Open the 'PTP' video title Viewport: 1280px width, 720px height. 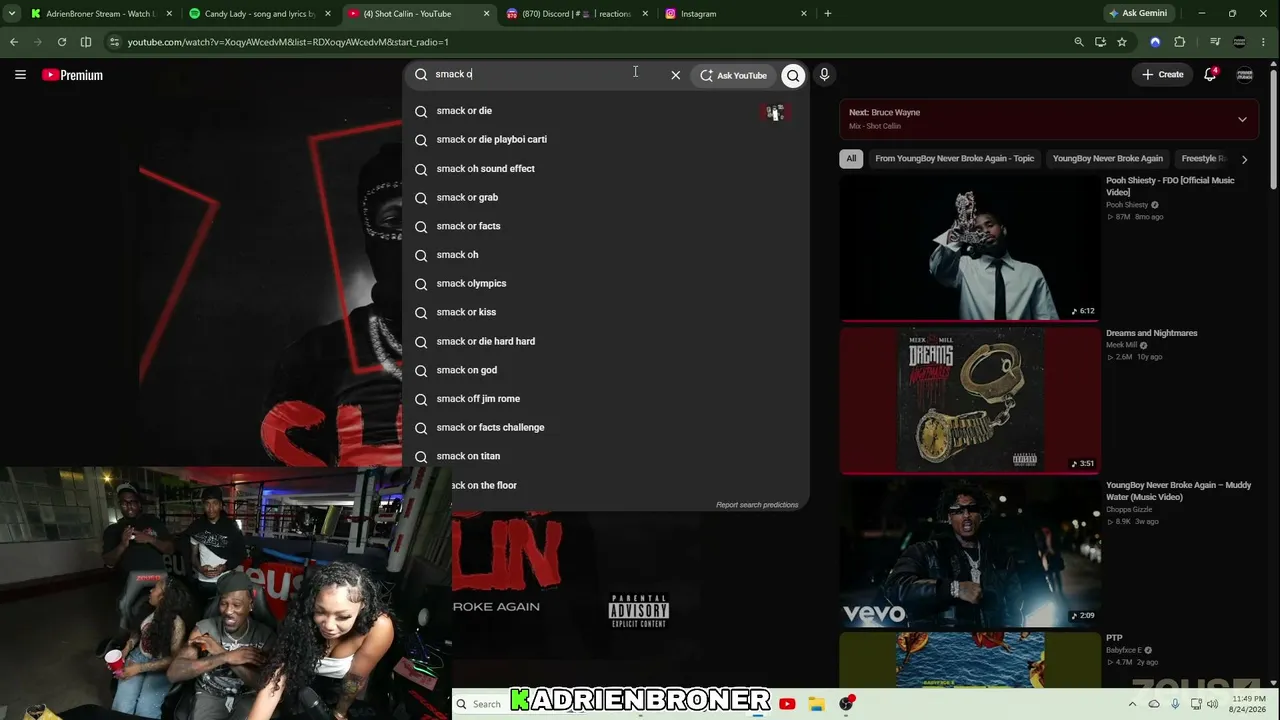pyautogui.click(x=1114, y=638)
